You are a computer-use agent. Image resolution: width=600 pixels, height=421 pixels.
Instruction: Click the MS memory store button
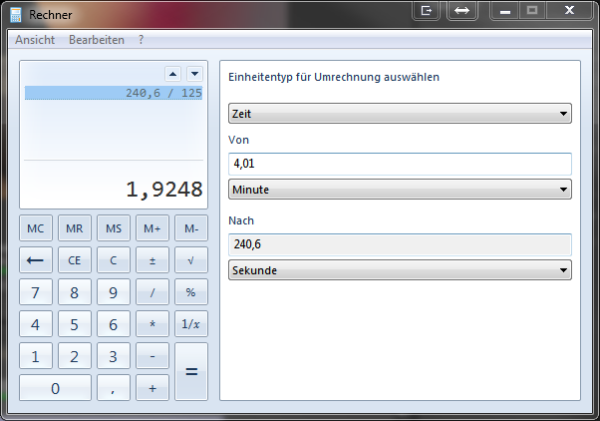click(x=113, y=228)
